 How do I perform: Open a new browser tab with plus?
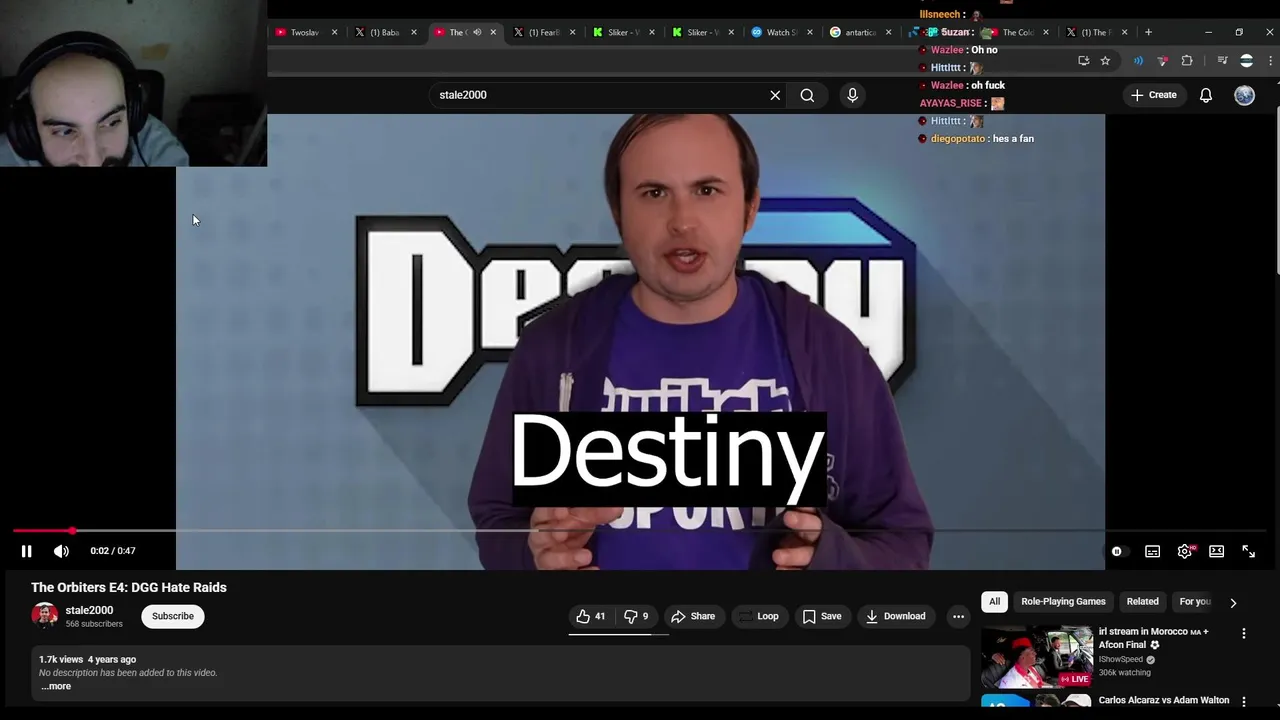pyautogui.click(x=1148, y=32)
